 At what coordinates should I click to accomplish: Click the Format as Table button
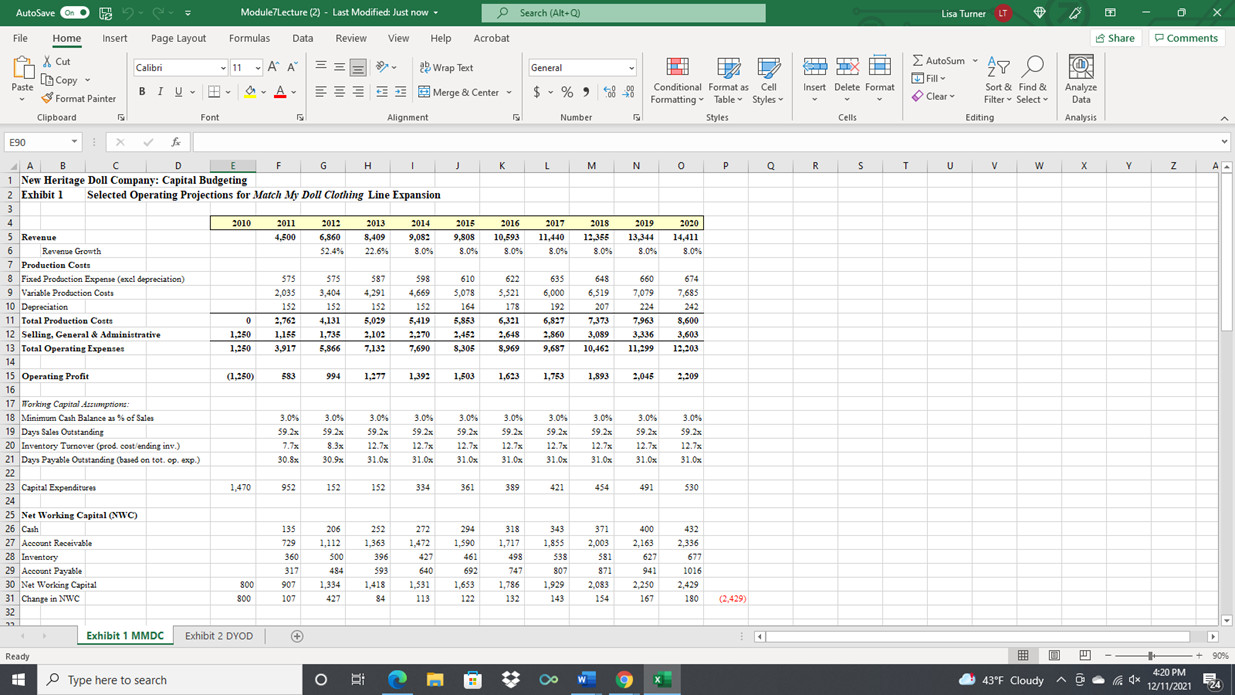pos(729,79)
